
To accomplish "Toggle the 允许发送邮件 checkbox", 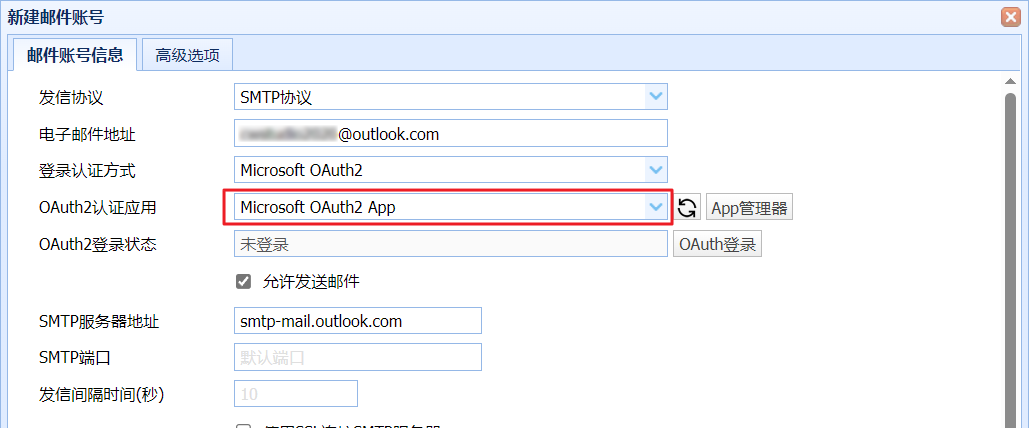I will [x=243, y=282].
